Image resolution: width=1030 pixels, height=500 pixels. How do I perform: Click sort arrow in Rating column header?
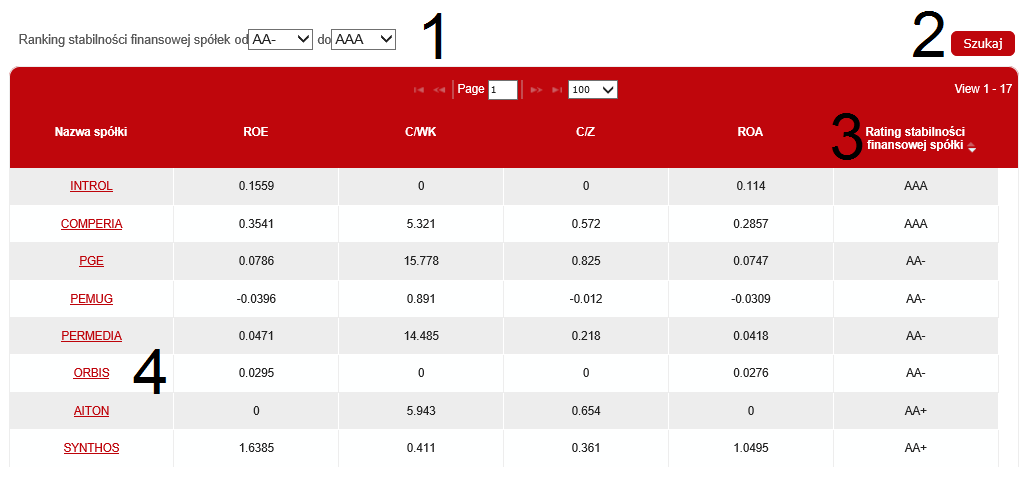972,147
